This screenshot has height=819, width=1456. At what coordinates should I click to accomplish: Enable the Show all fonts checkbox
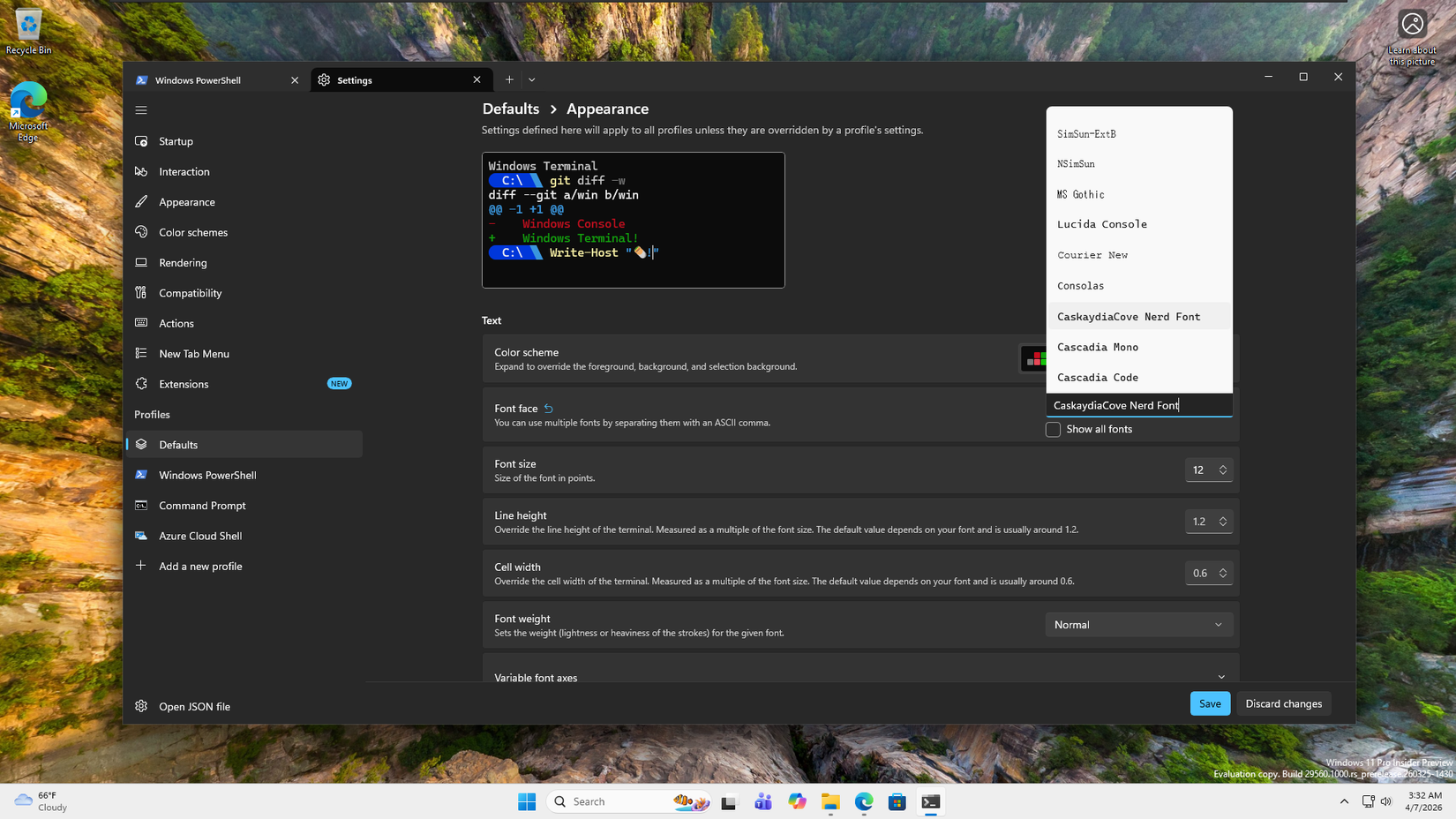tap(1053, 429)
